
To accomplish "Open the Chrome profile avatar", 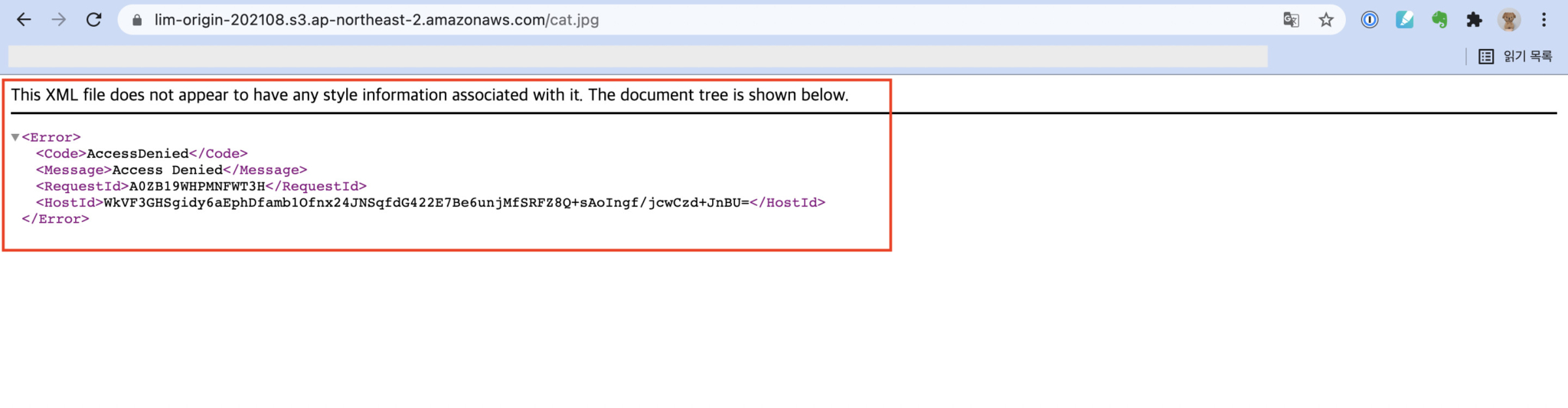I will click(1509, 20).
